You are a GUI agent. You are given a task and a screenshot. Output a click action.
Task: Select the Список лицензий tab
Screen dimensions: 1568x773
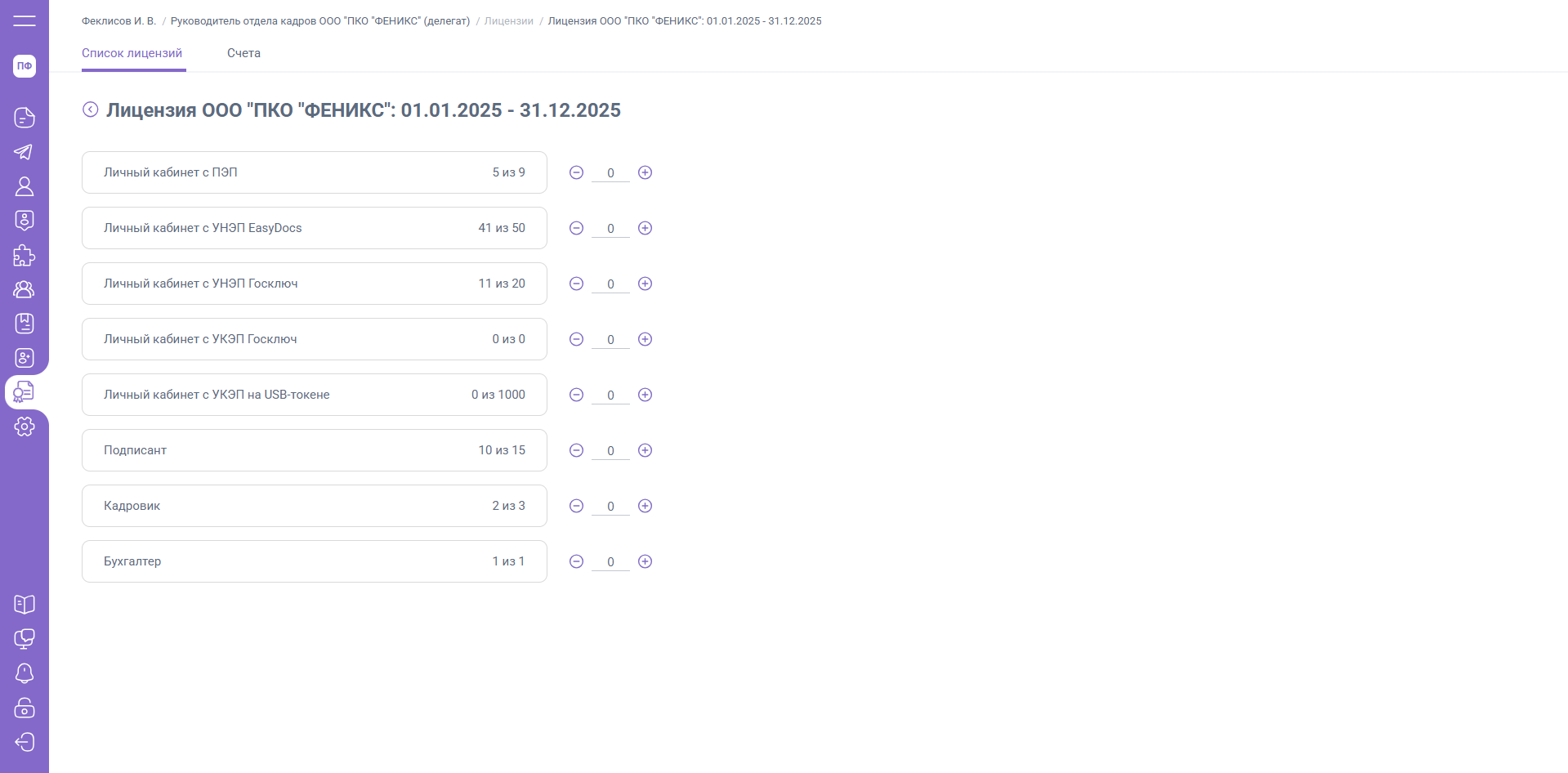click(x=132, y=53)
